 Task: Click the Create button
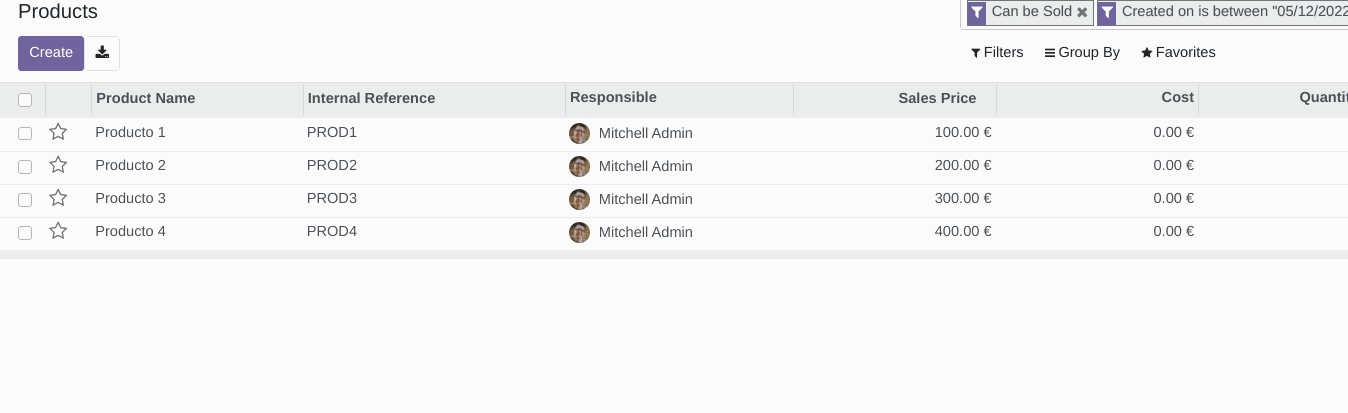coord(51,53)
